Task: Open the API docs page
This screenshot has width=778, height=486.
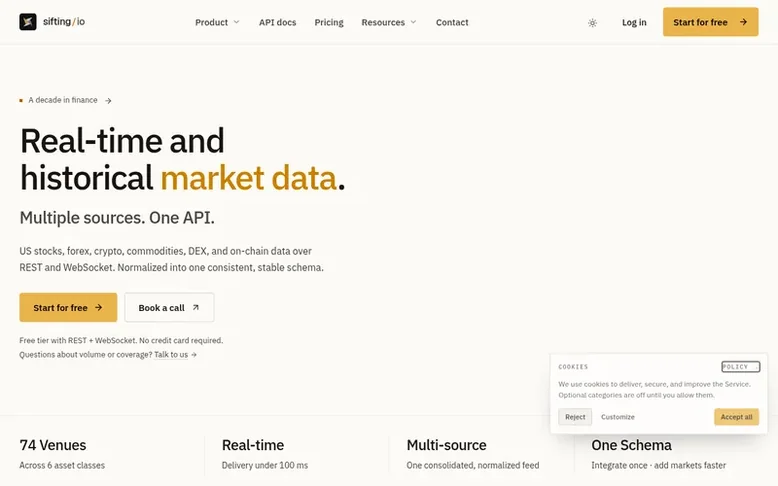Action: pos(277,22)
